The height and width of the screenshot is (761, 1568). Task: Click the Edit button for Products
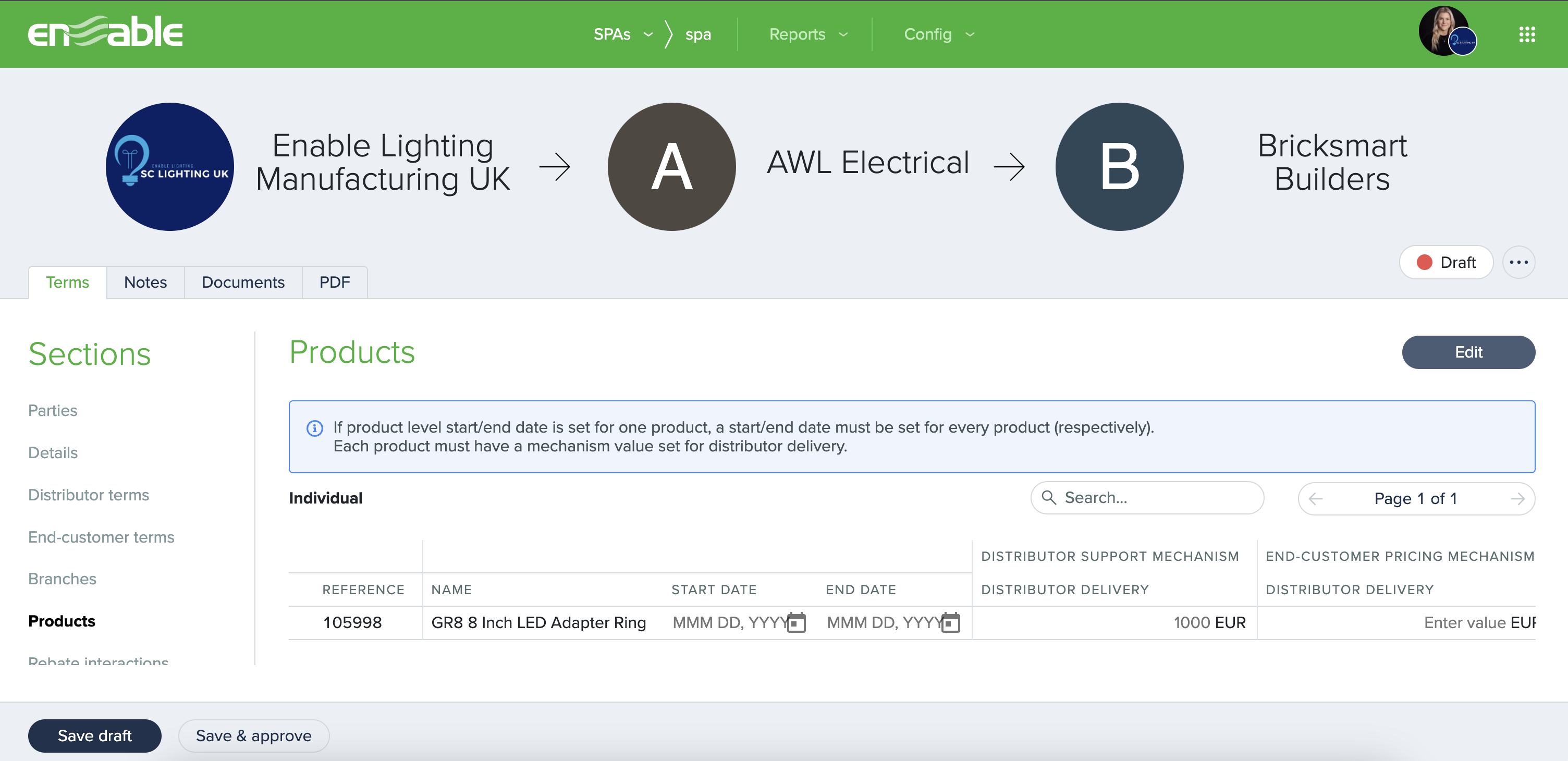1467,352
